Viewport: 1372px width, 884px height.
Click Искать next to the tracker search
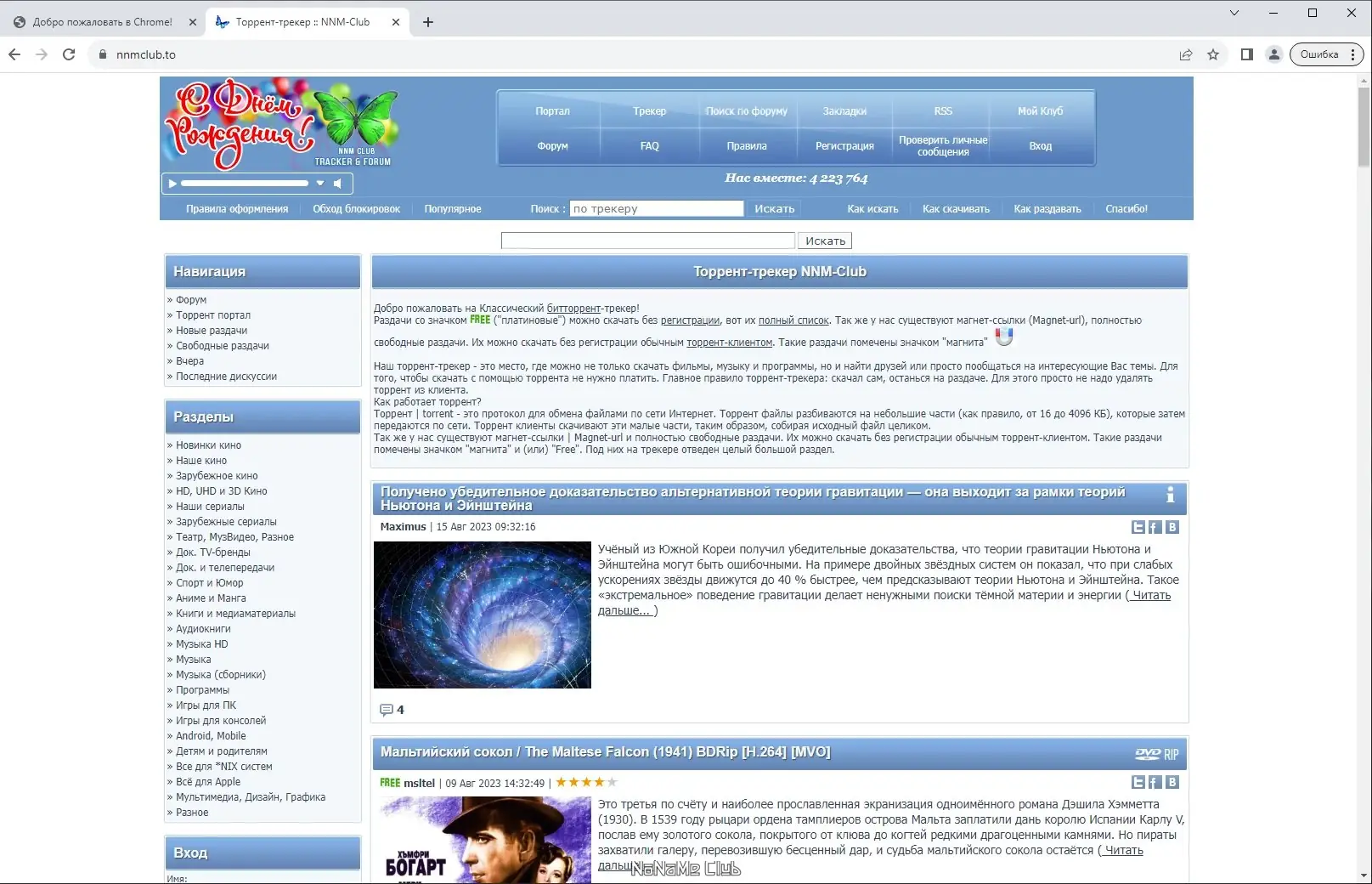coord(775,209)
